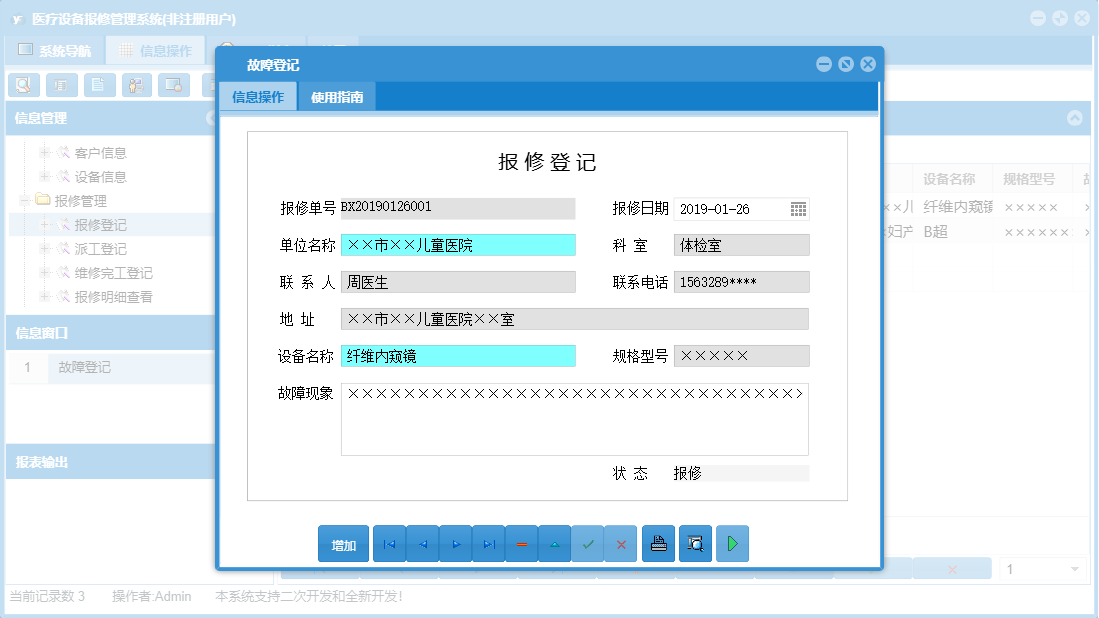Click the print icon in the dialog toolbar
Viewport: 1099px width, 618px height.
(659, 543)
